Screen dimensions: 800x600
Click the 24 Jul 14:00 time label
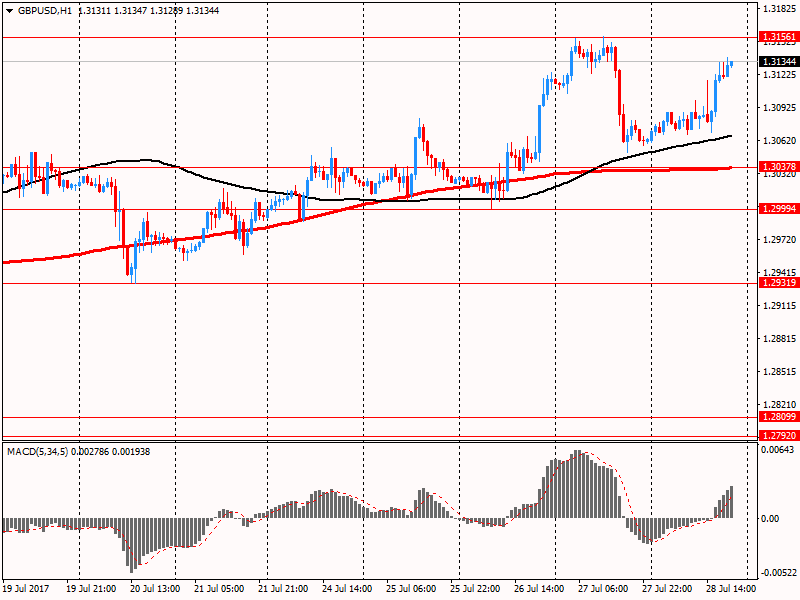(x=347, y=589)
